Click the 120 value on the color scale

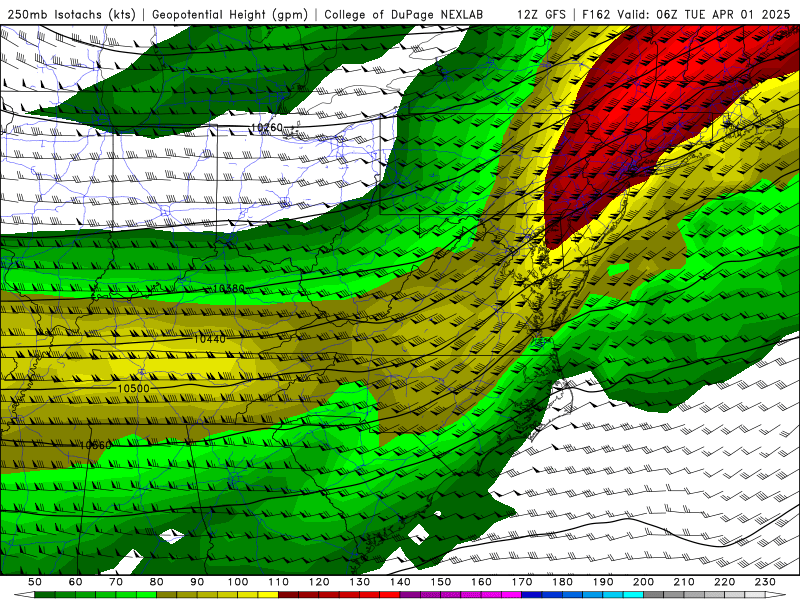319,582
